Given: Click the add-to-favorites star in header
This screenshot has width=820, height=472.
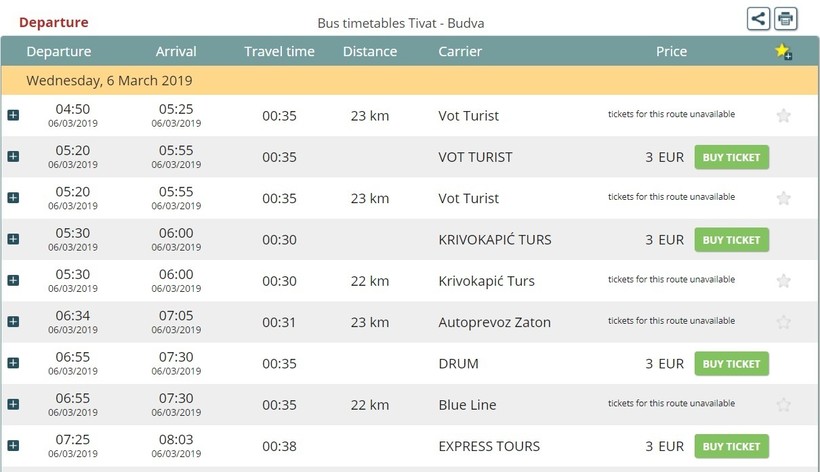Looking at the screenshot, I should coord(783,51).
